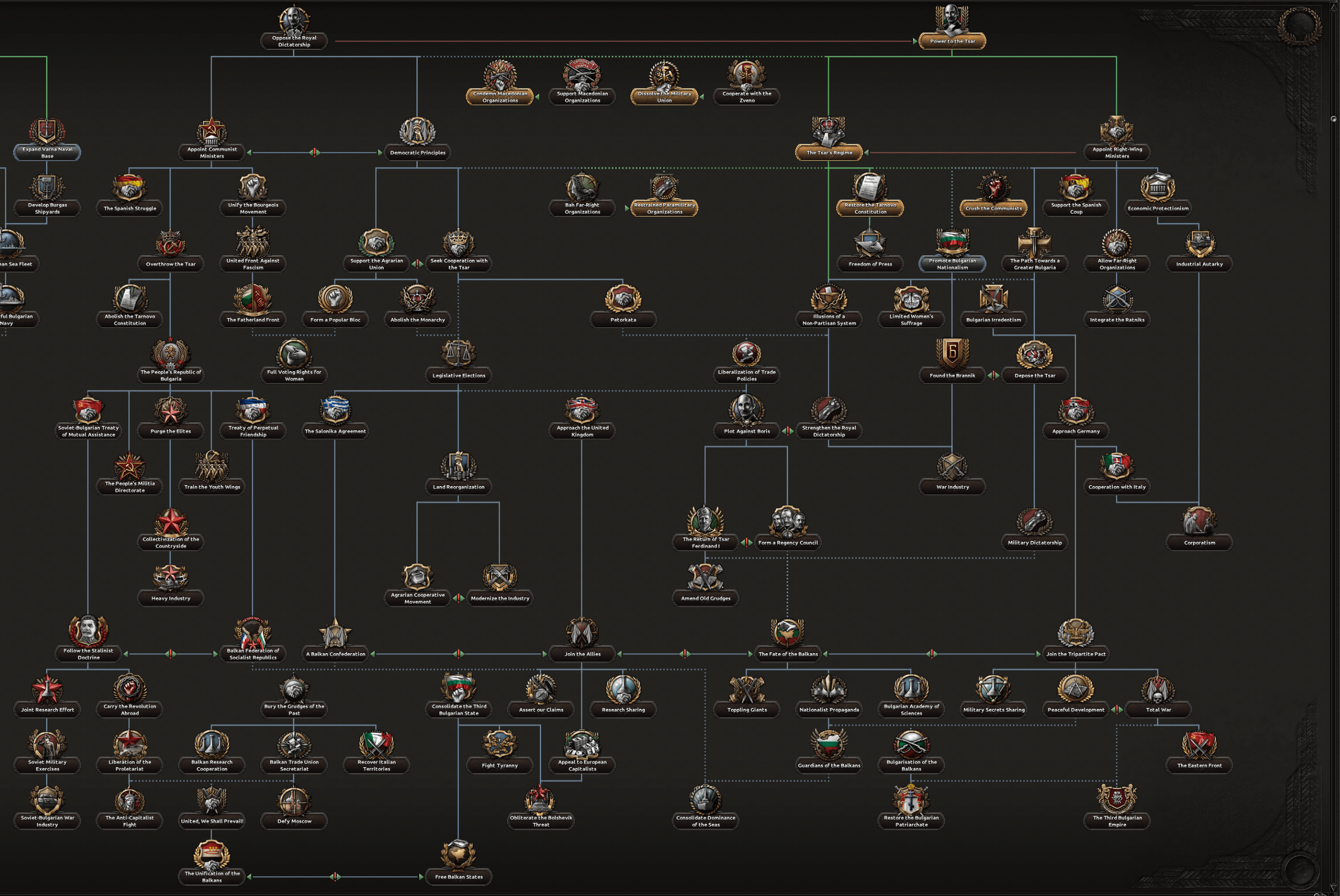Image resolution: width=1340 pixels, height=896 pixels.
Task: Select the Form a Regency Council icon
Action: coord(787,520)
